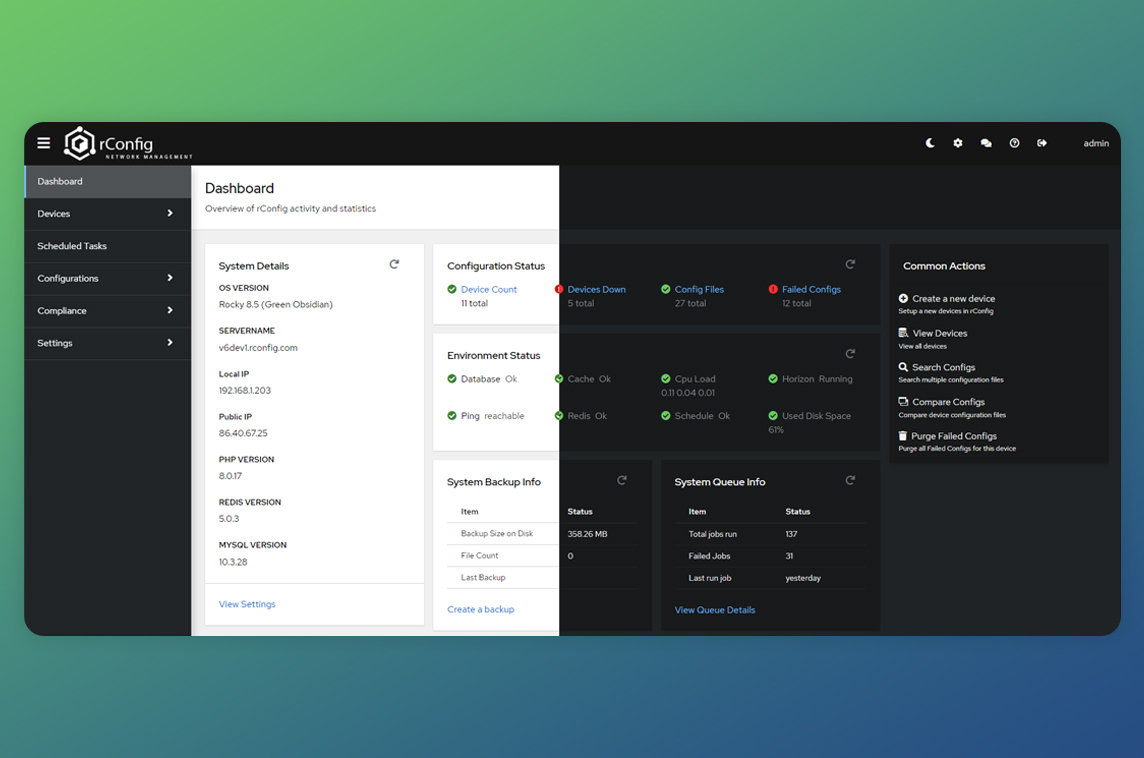The height and width of the screenshot is (758, 1144).
Task: Open the Failed Configs link
Action: point(811,290)
